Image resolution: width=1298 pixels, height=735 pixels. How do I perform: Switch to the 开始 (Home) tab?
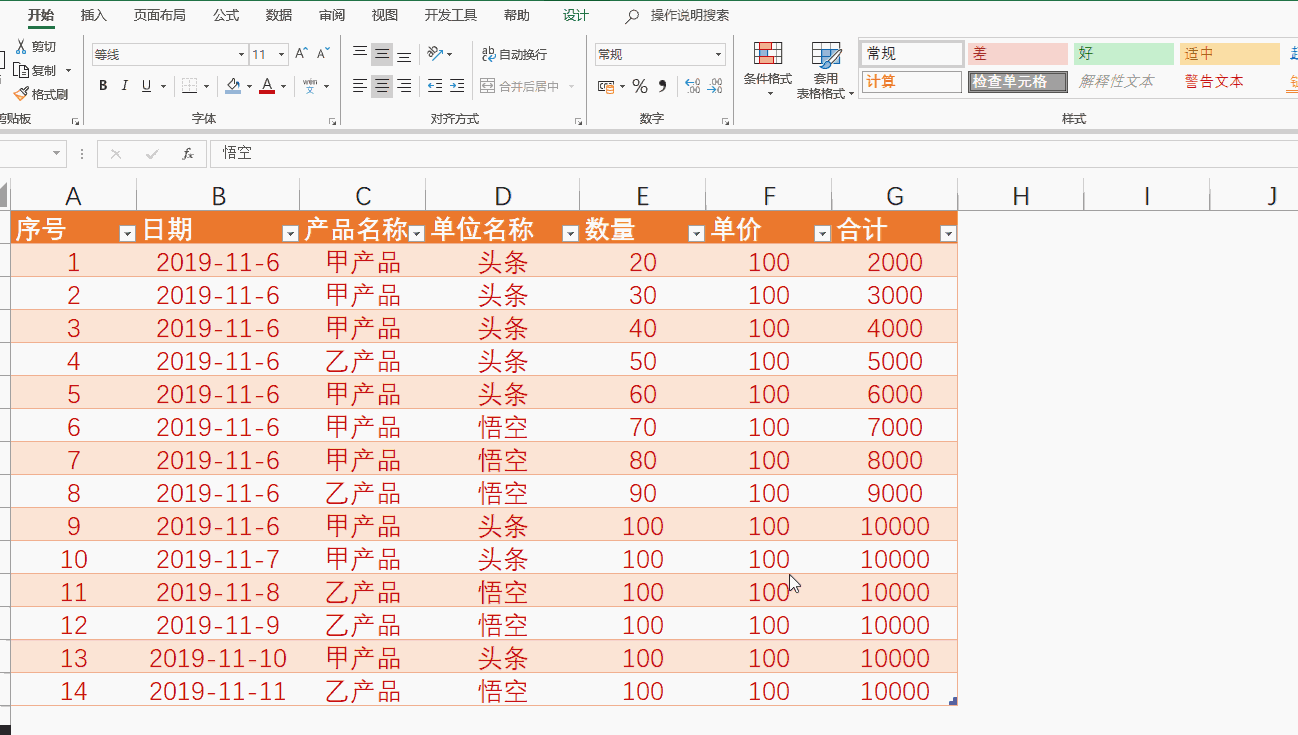tap(41, 15)
